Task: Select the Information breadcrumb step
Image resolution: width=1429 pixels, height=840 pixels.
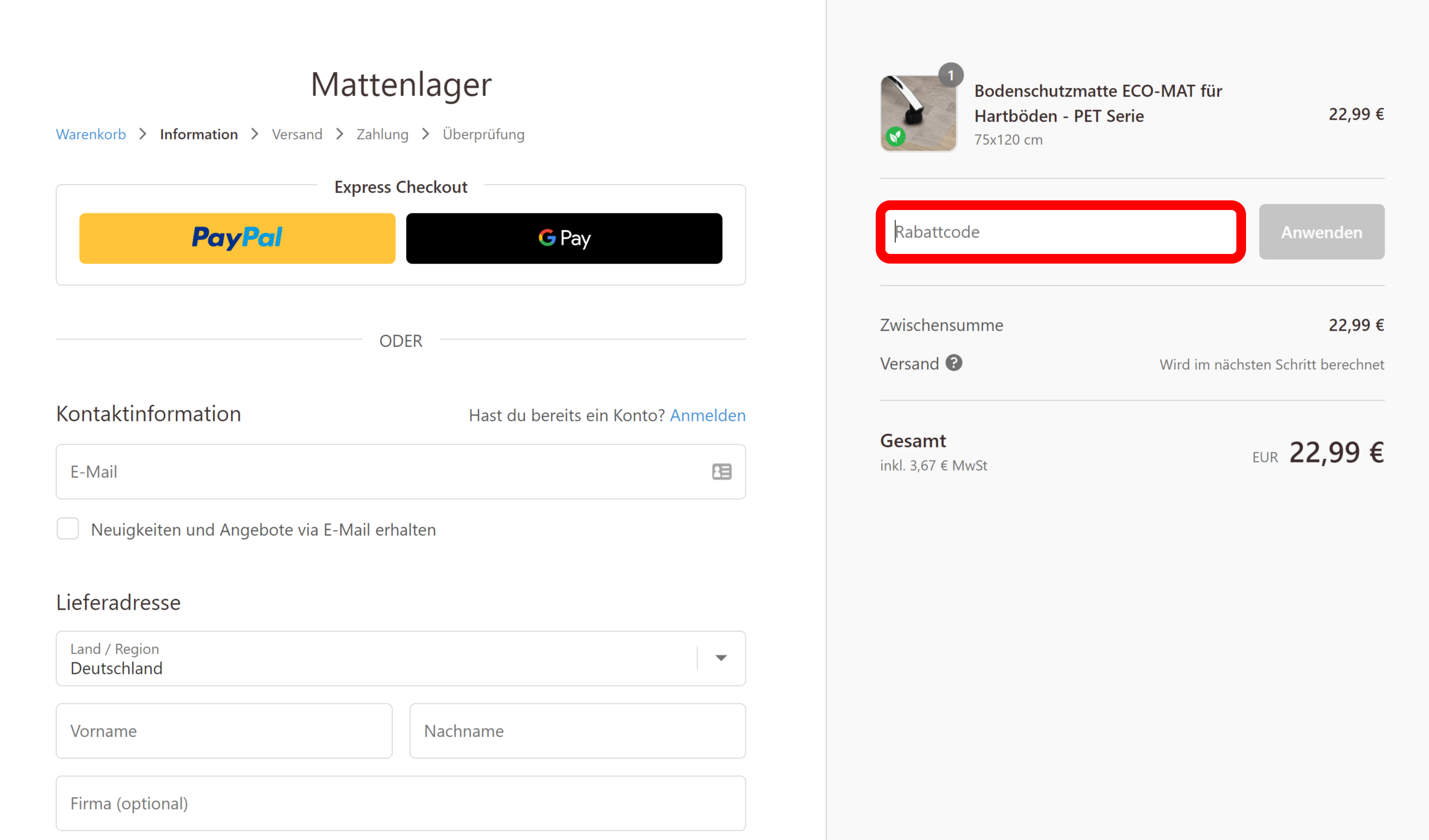Action: pos(198,134)
